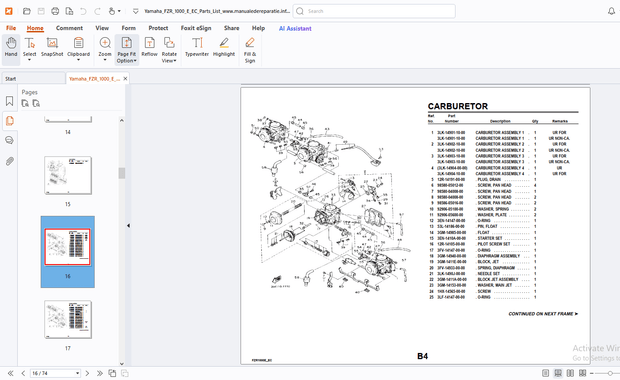Redo the action in the quick toolbar
The image size is (620, 380).
point(97,11)
